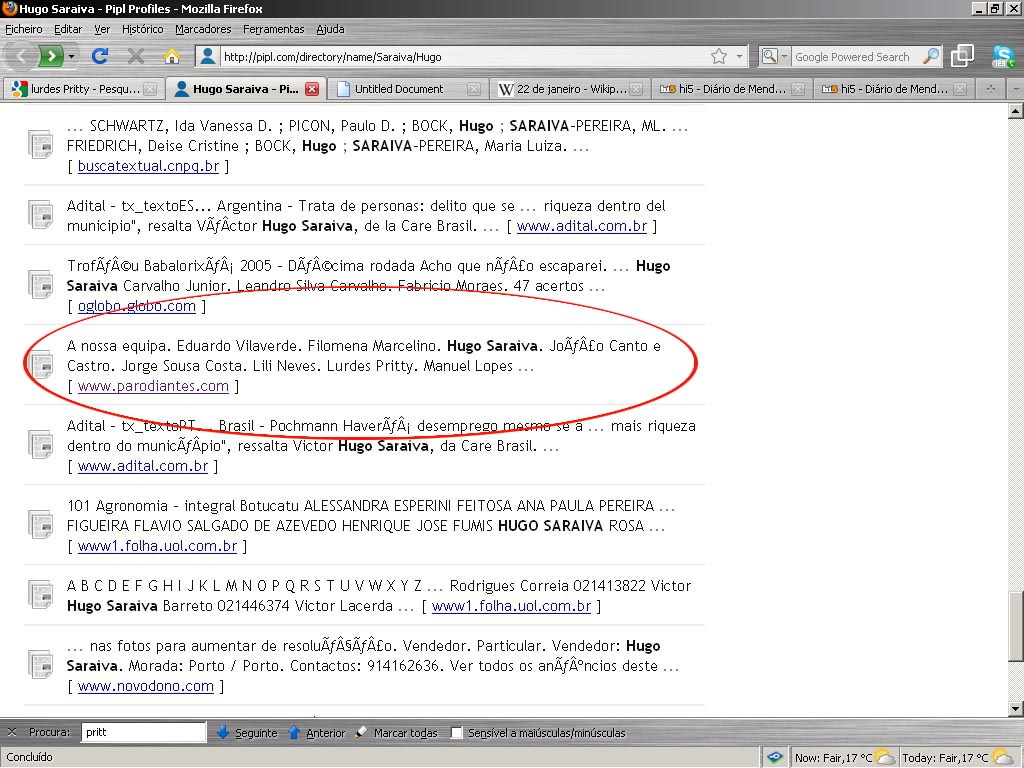Click the weather eye icon in status bar

(775, 757)
